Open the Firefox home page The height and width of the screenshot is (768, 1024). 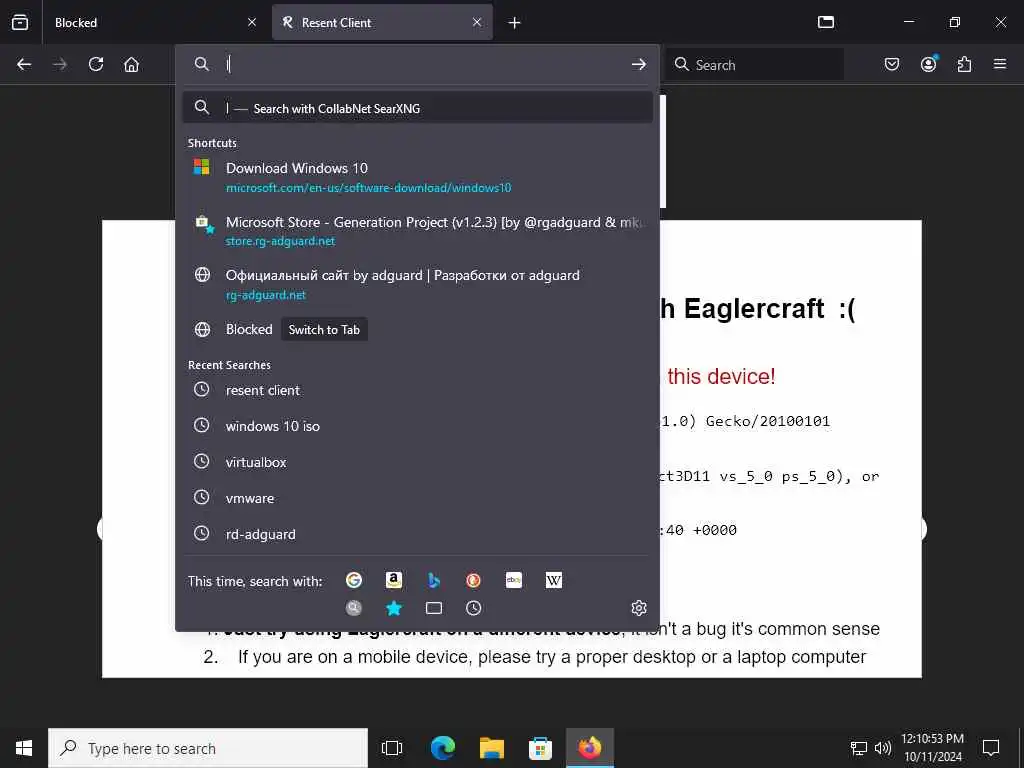click(x=131, y=64)
